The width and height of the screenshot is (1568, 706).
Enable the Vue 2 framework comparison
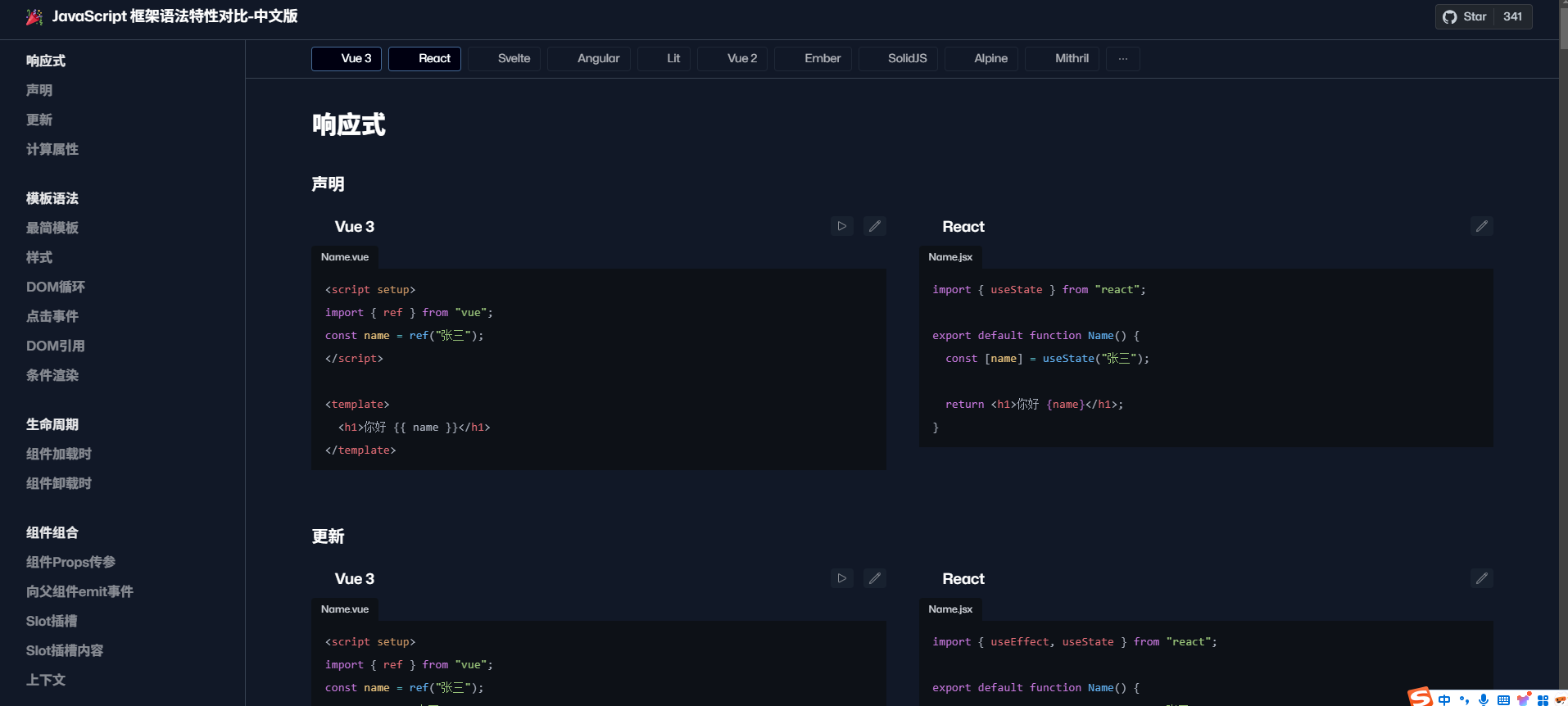click(x=732, y=59)
